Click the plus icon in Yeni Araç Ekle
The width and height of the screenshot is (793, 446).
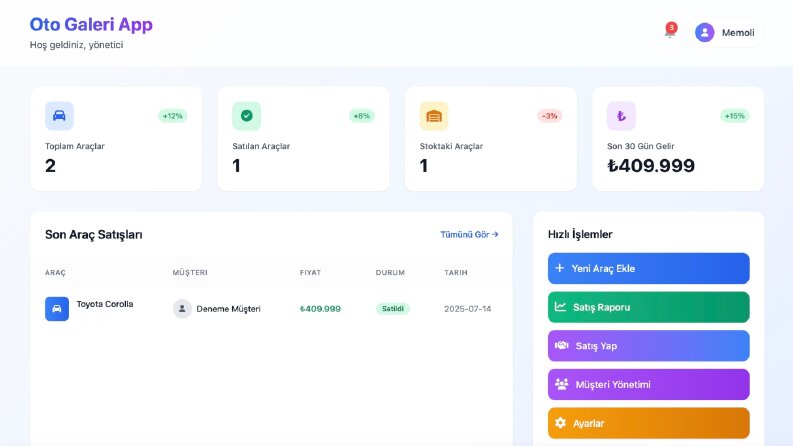pyautogui.click(x=559, y=268)
